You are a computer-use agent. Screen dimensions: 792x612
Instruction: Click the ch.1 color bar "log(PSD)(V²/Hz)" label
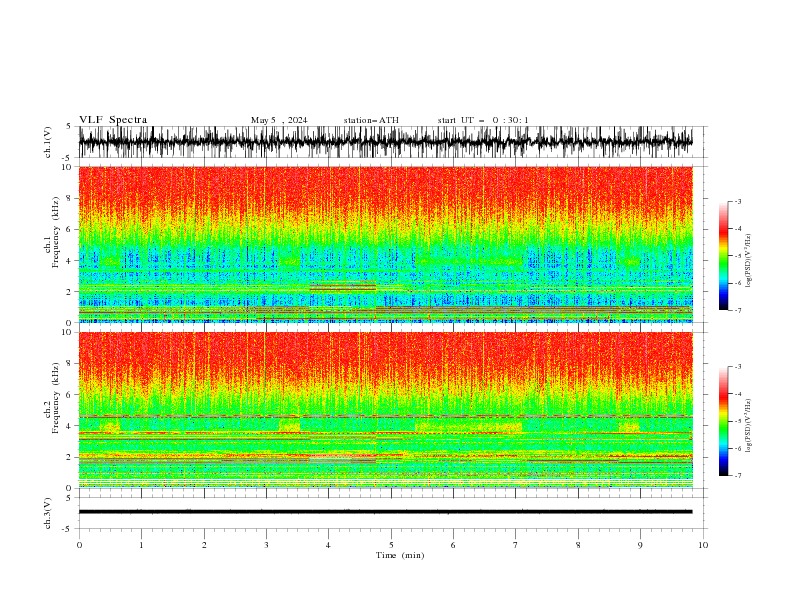[x=748, y=261]
